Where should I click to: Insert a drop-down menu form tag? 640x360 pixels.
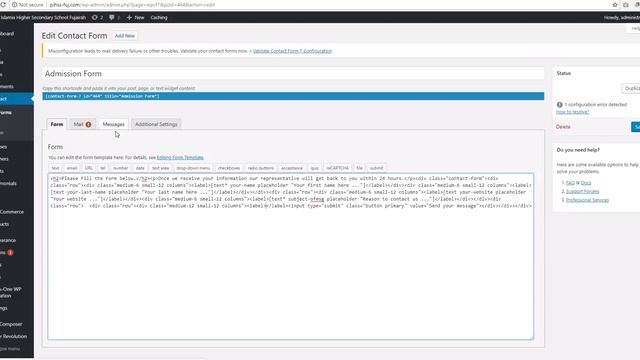tap(193, 168)
